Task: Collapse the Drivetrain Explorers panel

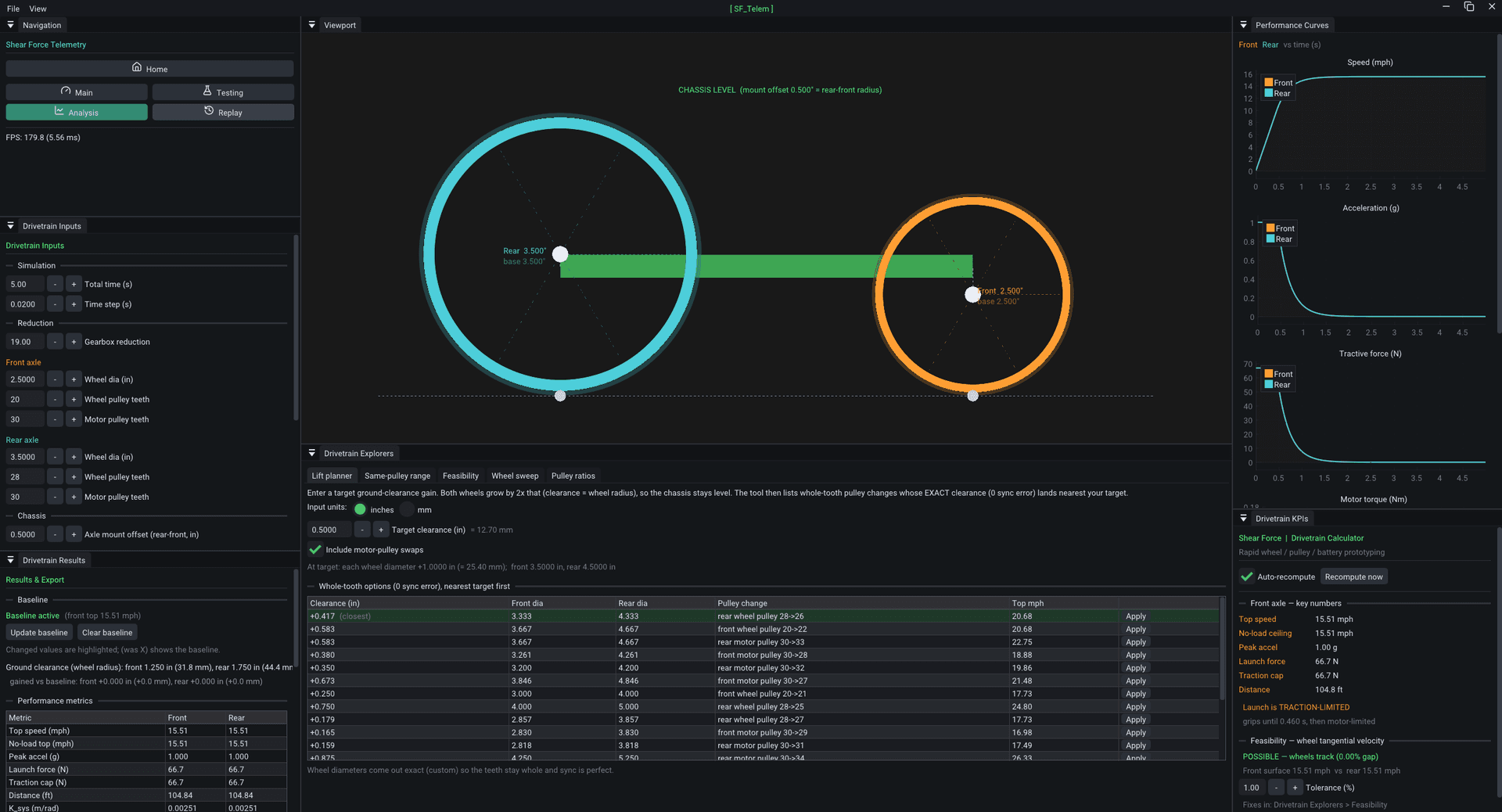Action: (x=312, y=454)
